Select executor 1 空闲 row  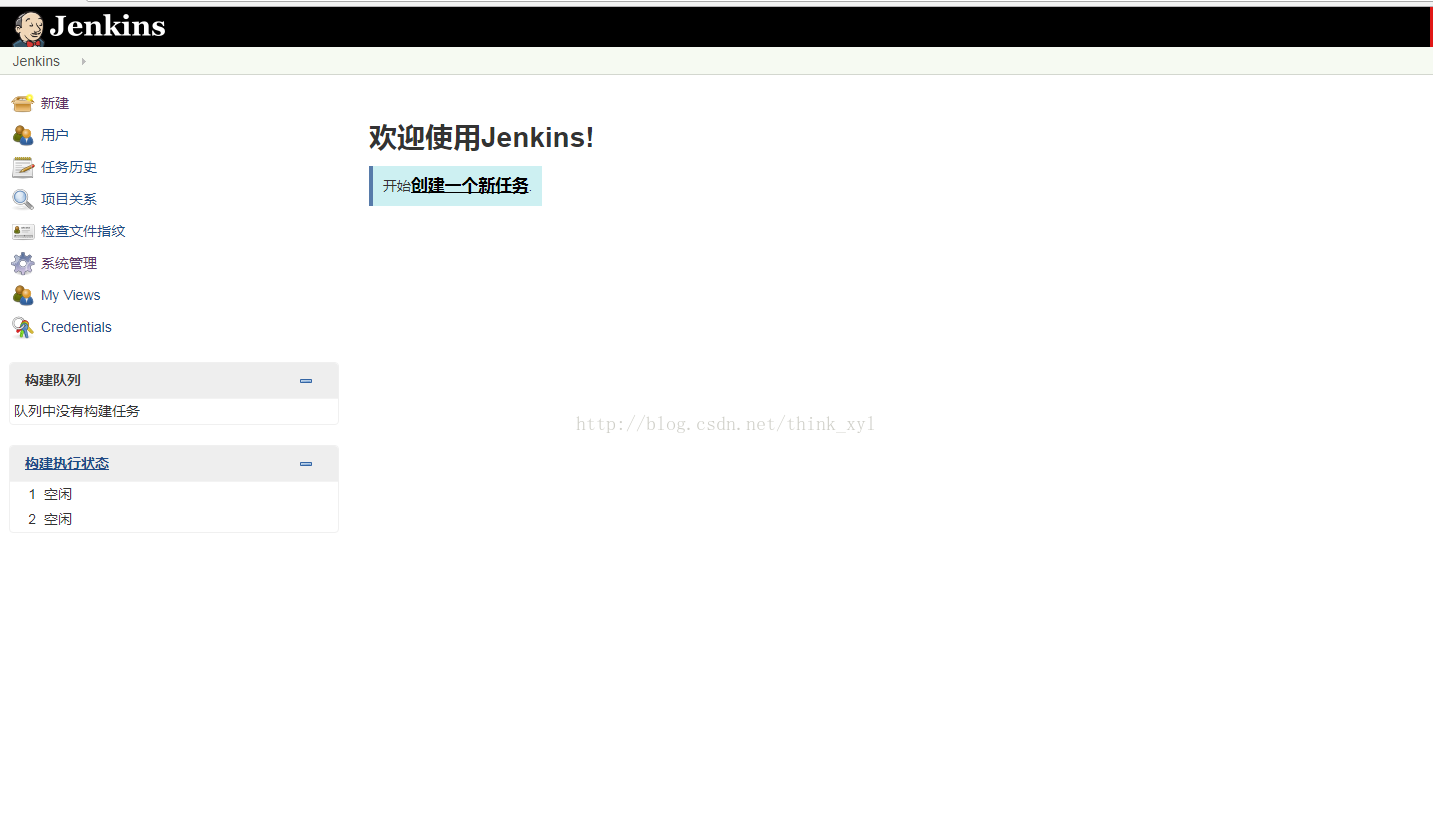[174, 494]
